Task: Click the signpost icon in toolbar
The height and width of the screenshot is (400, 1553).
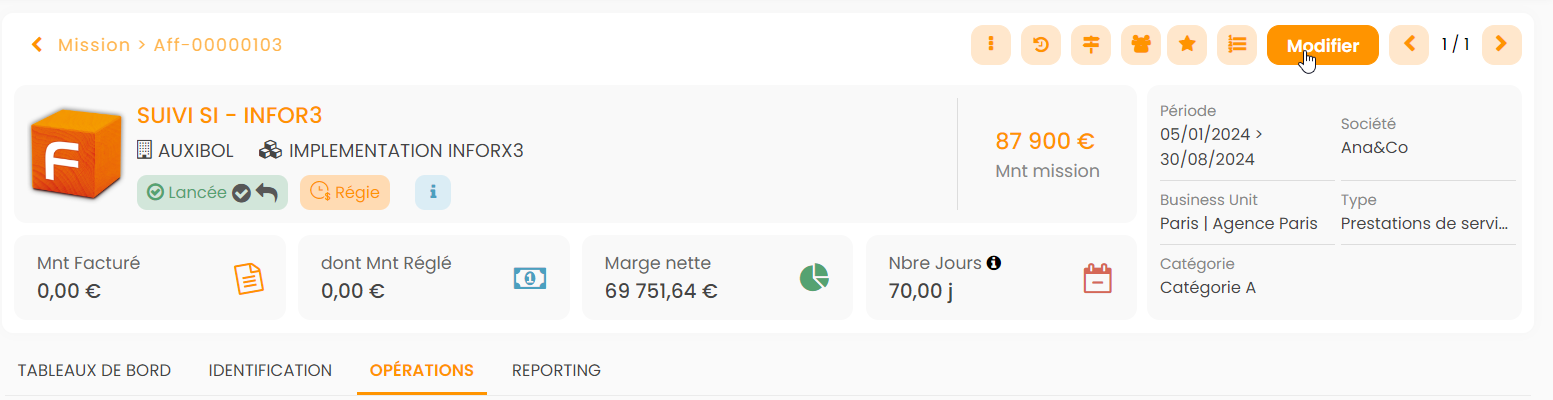Action: pos(1090,45)
